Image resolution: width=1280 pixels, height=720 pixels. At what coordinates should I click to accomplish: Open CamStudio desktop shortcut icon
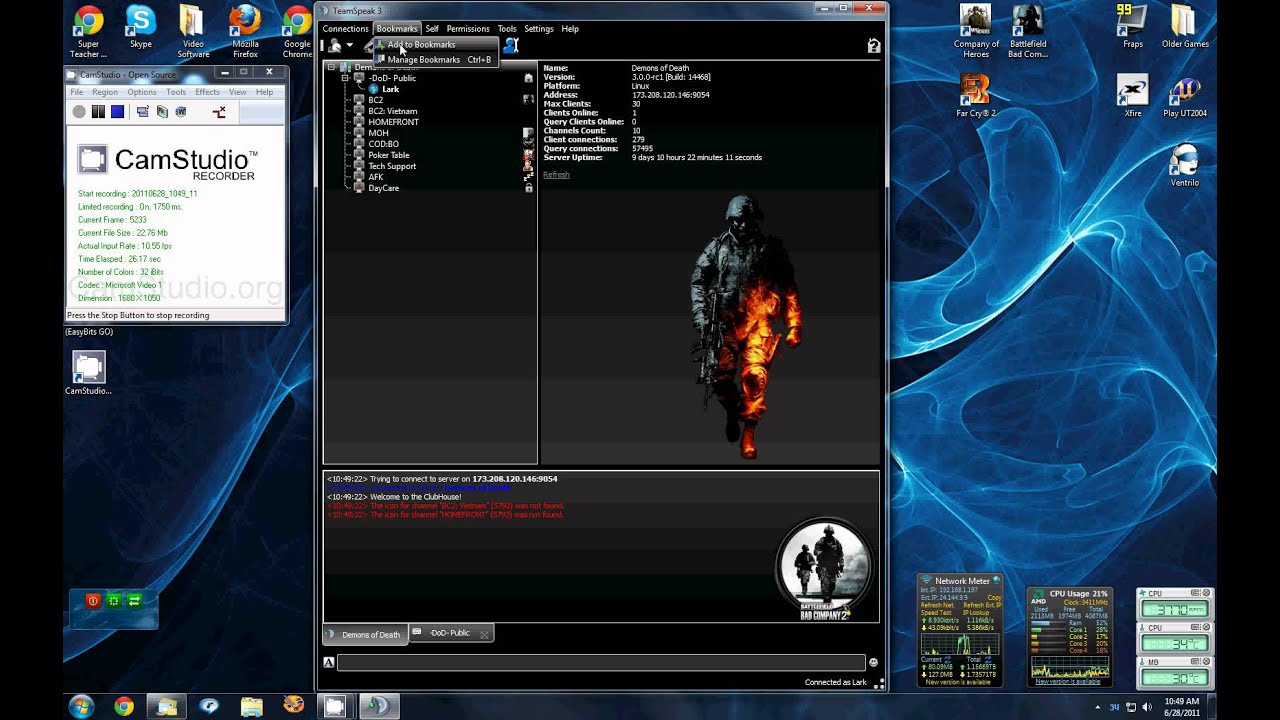point(88,373)
